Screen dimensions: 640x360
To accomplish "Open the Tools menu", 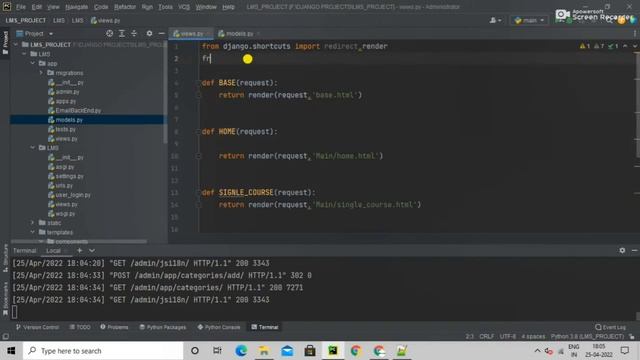I will pos(165,7).
